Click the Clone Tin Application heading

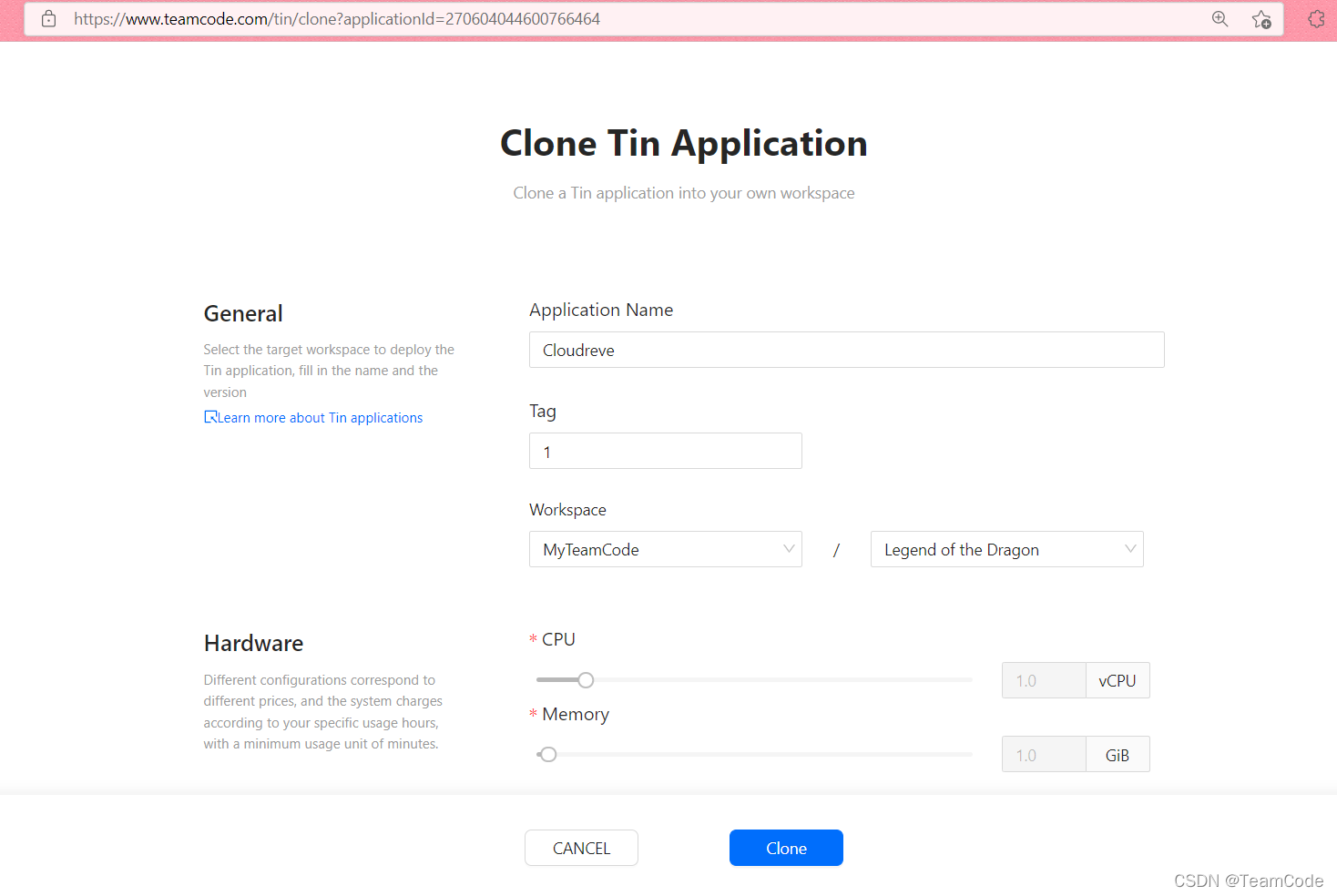pos(683,144)
